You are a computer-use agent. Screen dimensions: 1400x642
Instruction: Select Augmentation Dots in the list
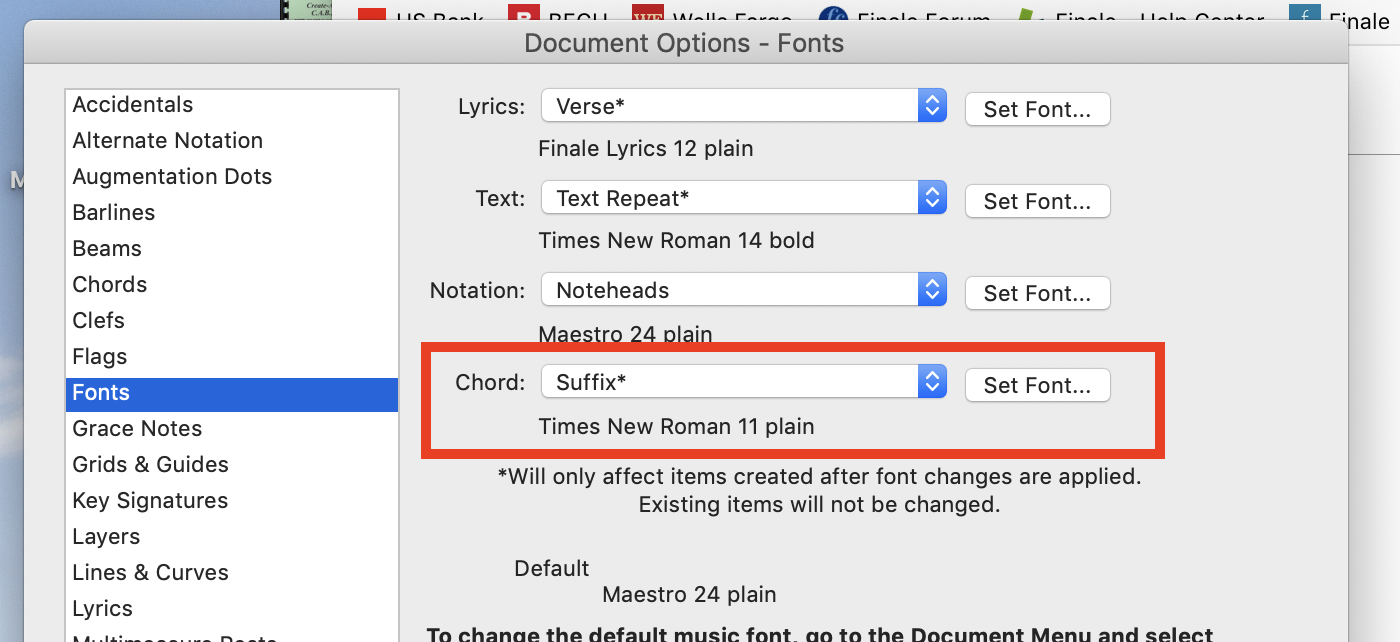point(172,177)
